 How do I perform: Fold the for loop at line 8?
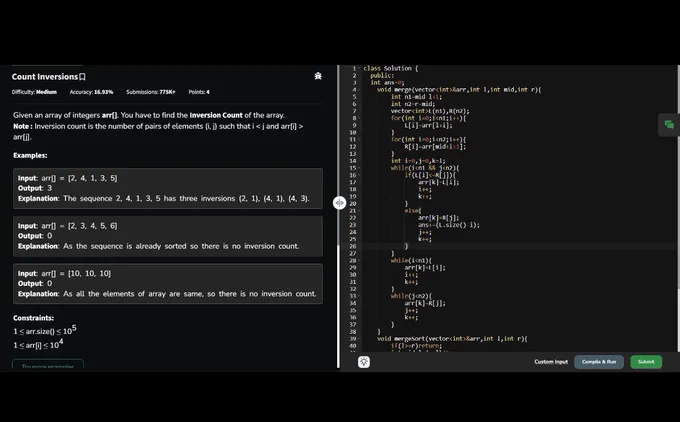[x=360, y=118]
